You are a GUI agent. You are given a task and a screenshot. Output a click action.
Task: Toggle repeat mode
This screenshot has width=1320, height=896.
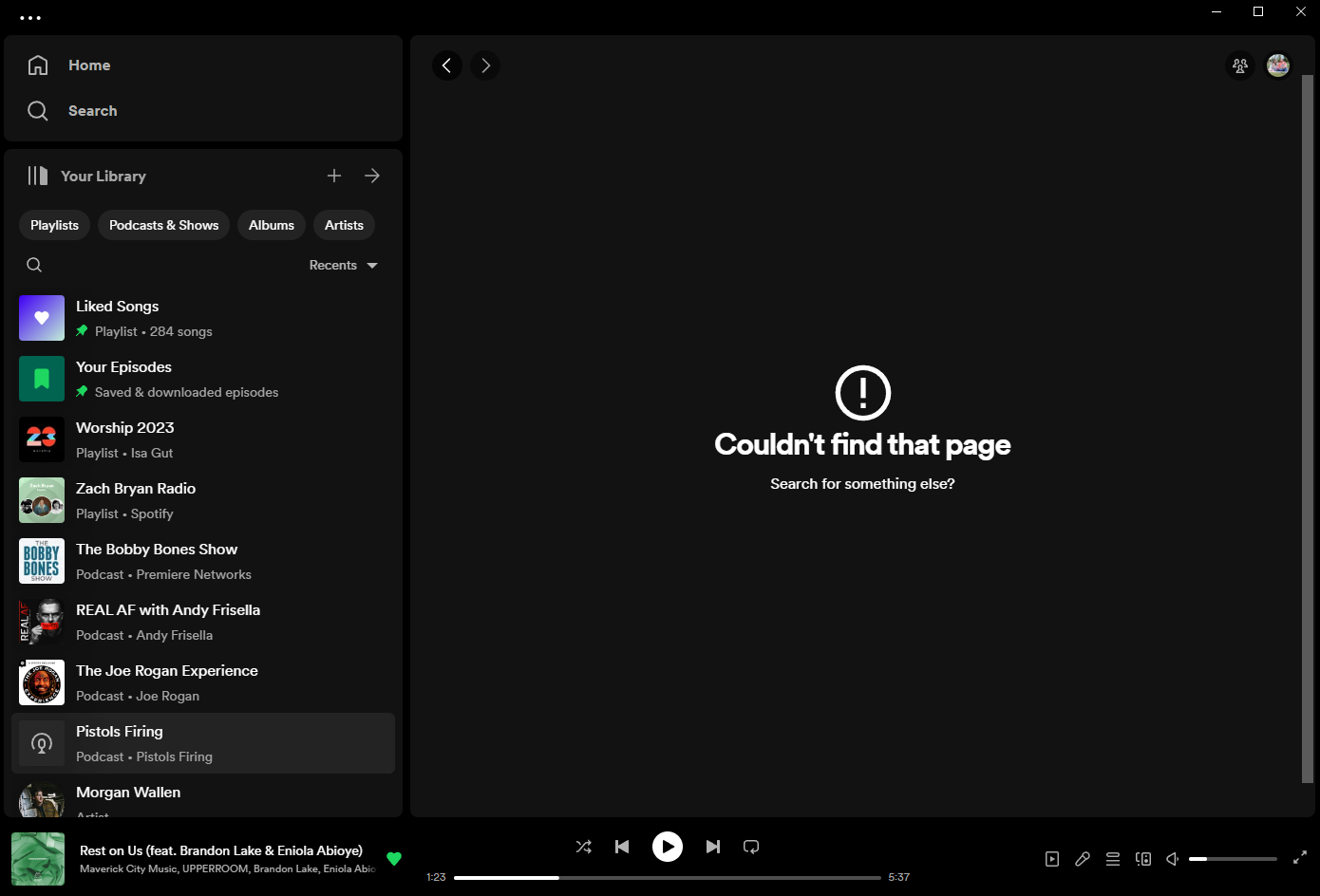pos(751,847)
